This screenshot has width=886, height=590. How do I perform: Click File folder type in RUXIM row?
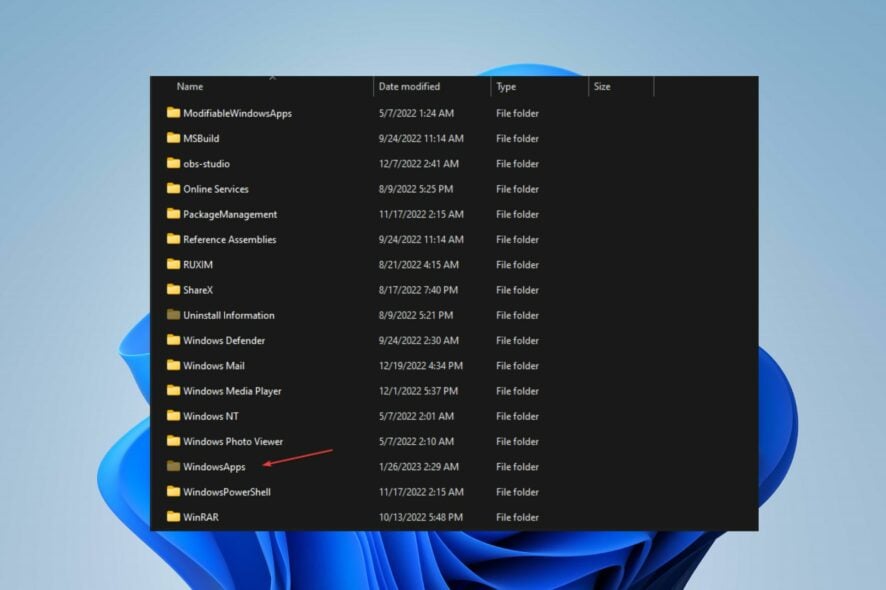tap(518, 264)
